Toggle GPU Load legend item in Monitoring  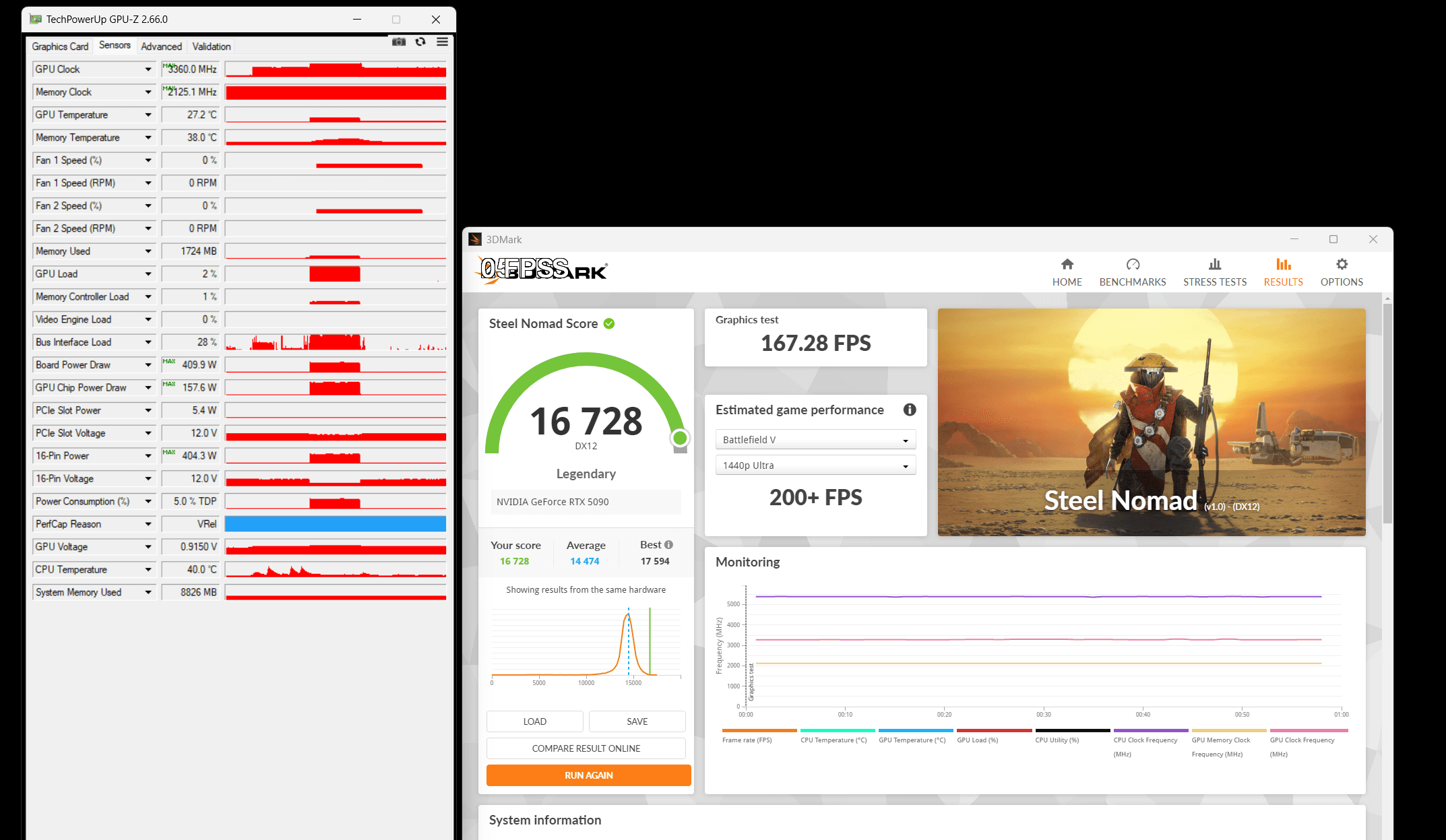click(x=977, y=740)
